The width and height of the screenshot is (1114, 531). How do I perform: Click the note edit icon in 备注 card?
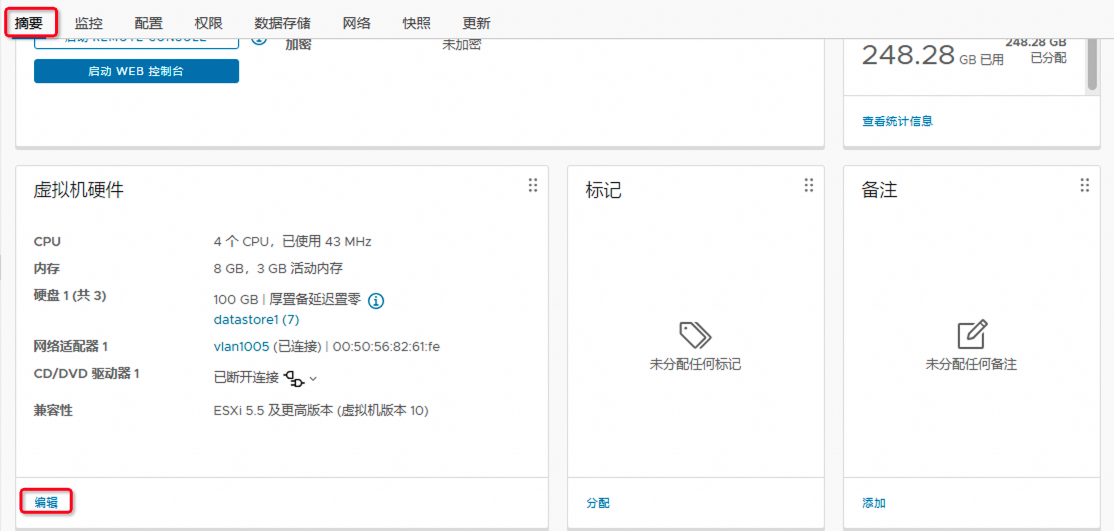pyautogui.click(x=972, y=335)
